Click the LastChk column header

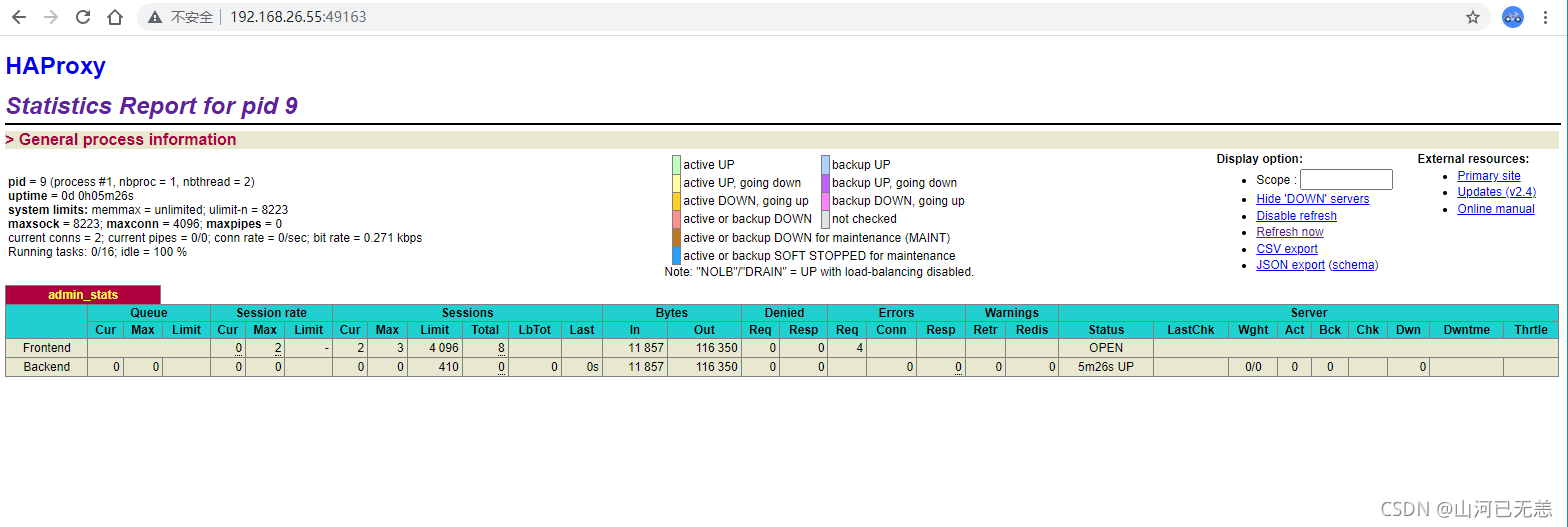coord(1191,330)
